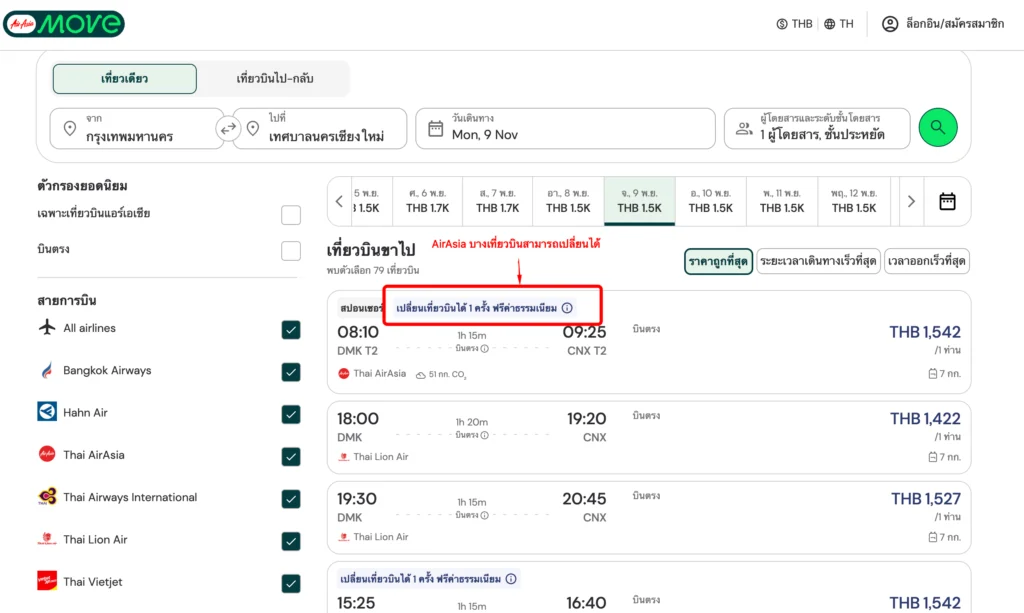Select the Tuesday 10 Nov date tab

[711, 201]
